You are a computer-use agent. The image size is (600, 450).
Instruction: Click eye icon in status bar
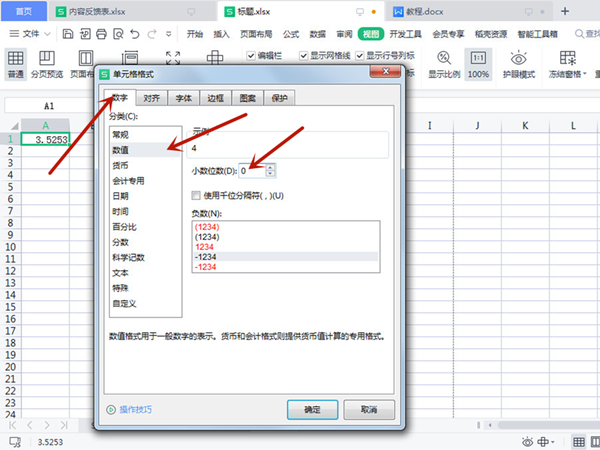point(527,440)
